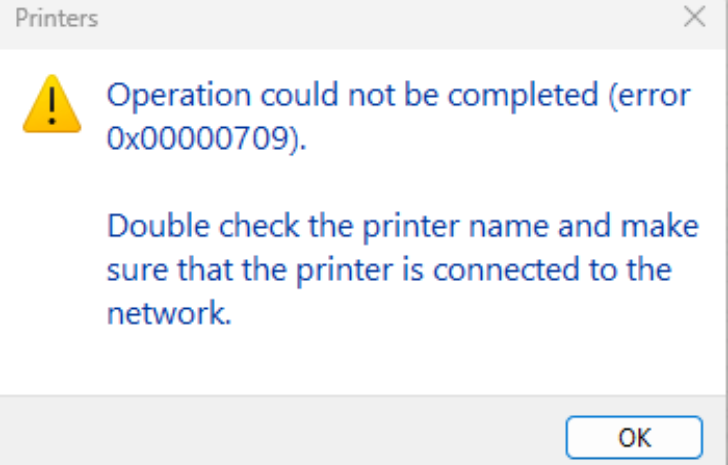Click the Printers title text
The width and height of the screenshot is (728, 465).
click(56, 18)
